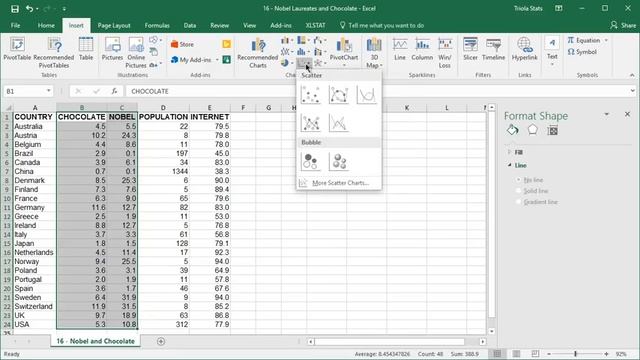Switch to the Home tab
The image size is (640, 360).
click(x=46, y=25)
